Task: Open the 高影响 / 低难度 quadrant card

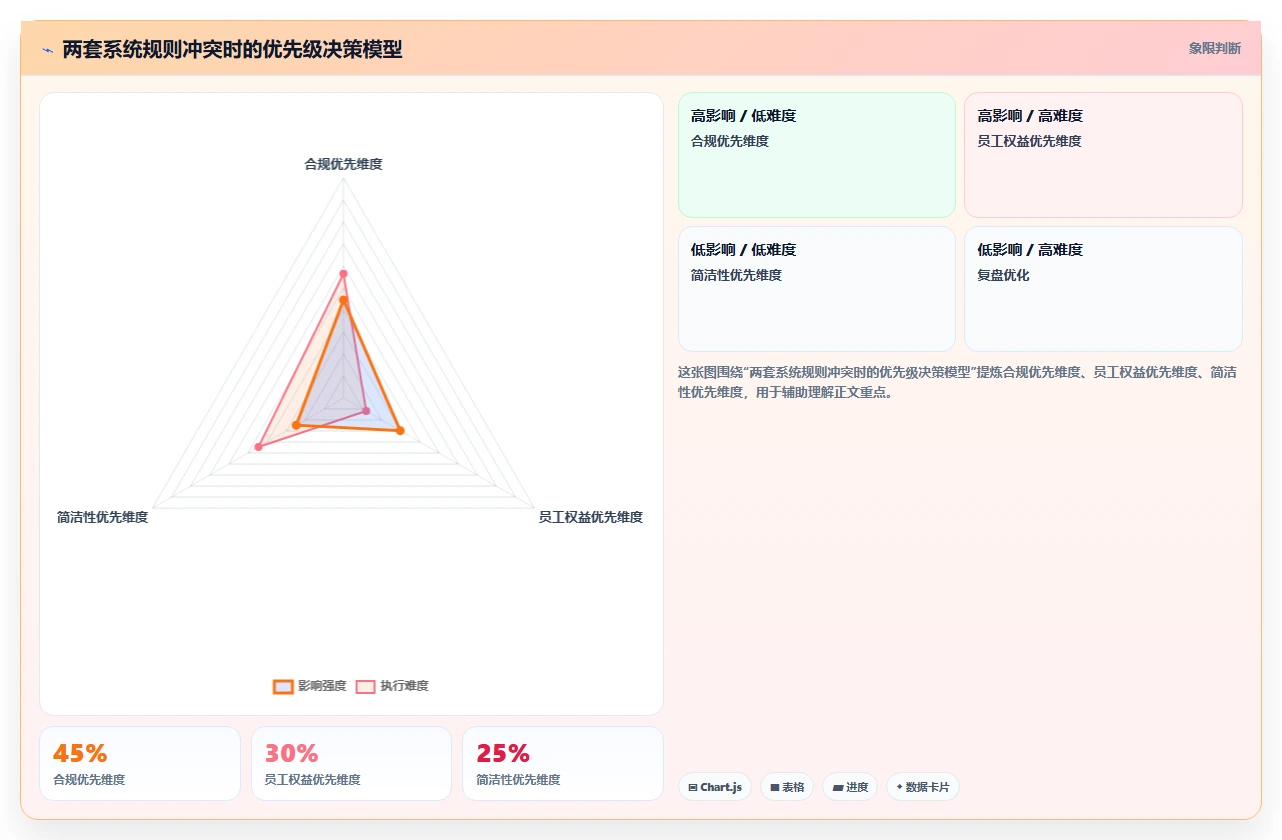Action: point(817,155)
